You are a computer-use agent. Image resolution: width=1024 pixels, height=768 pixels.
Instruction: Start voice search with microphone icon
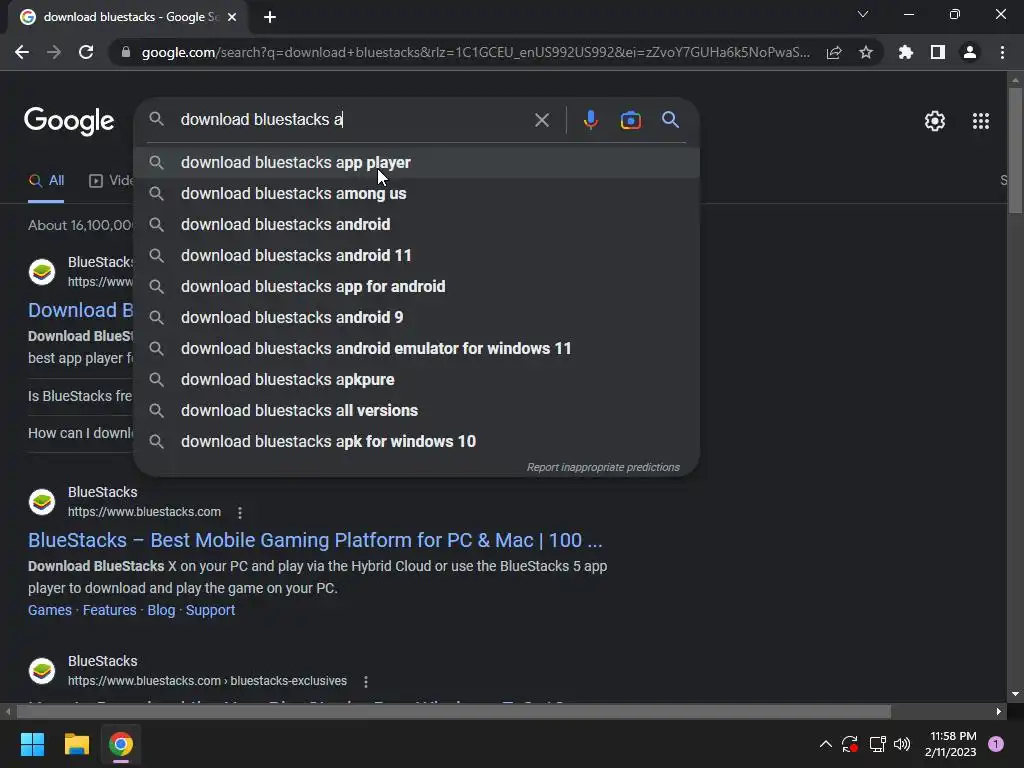click(x=590, y=120)
